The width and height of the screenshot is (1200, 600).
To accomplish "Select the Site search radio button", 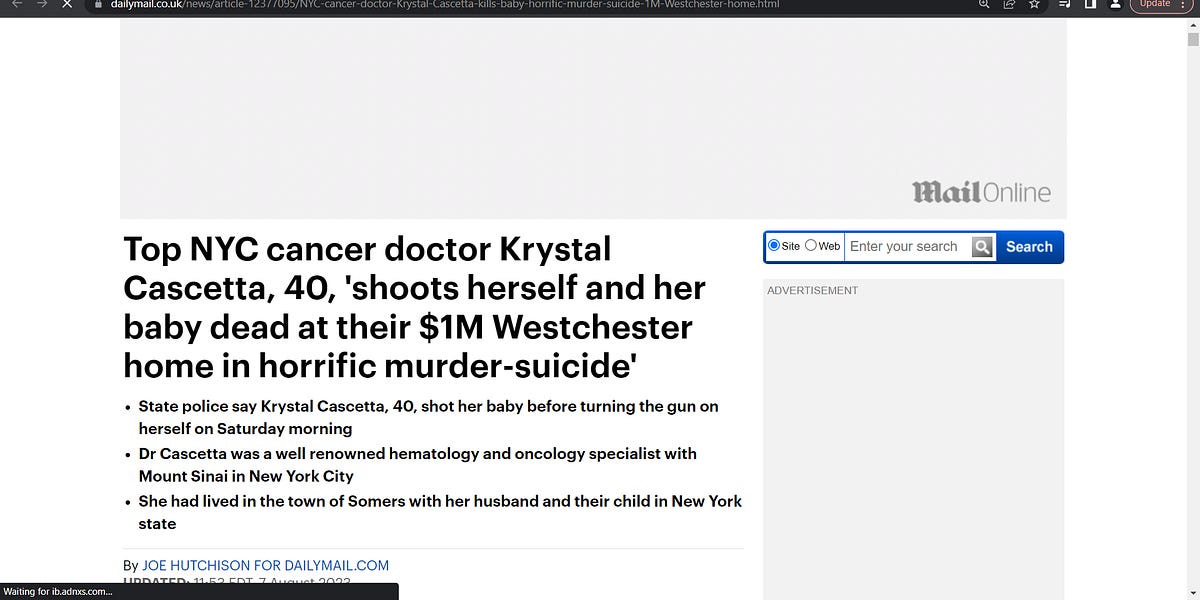I will coord(773,245).
